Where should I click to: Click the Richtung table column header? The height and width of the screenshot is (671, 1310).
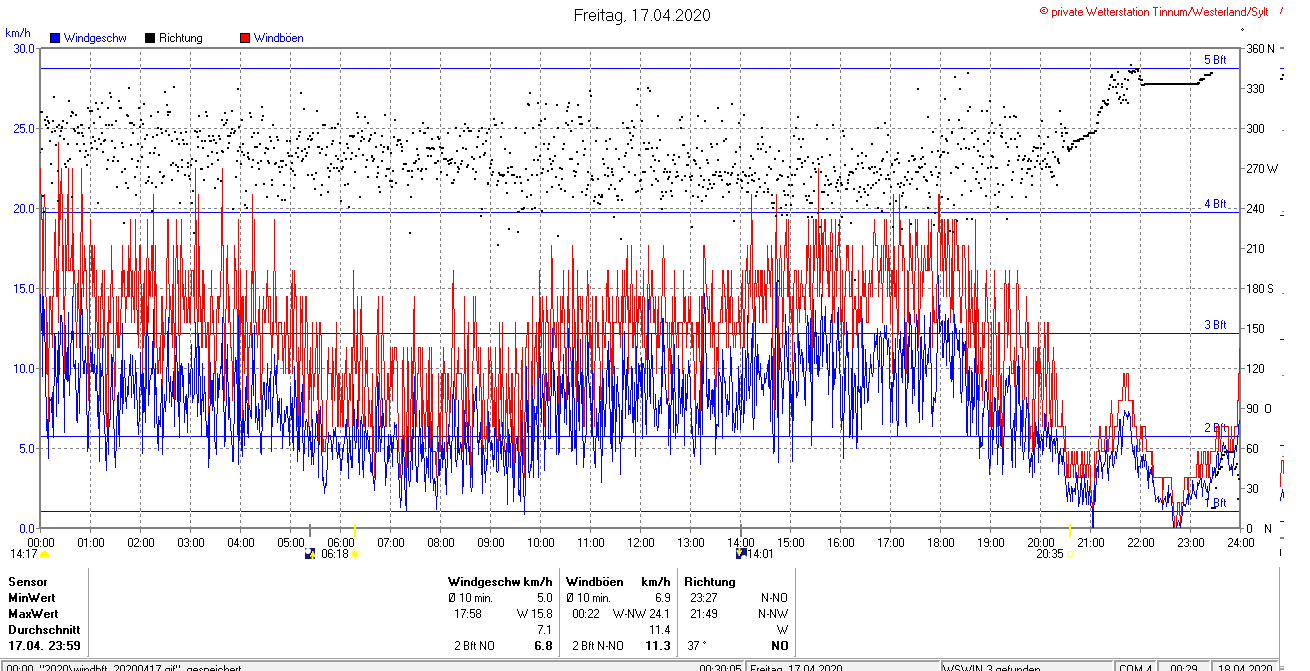click(x=710, y=582)
